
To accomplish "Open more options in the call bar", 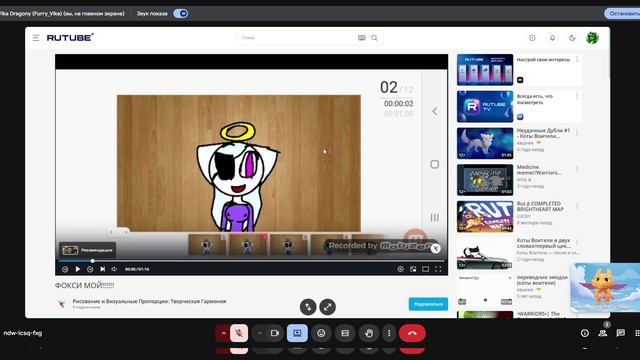I will tap(389, 333).
